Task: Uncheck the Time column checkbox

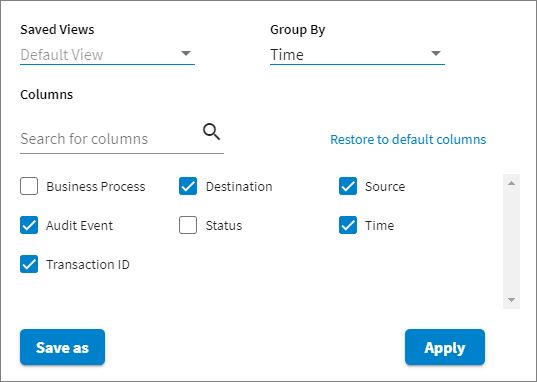Action: [348, 225]
